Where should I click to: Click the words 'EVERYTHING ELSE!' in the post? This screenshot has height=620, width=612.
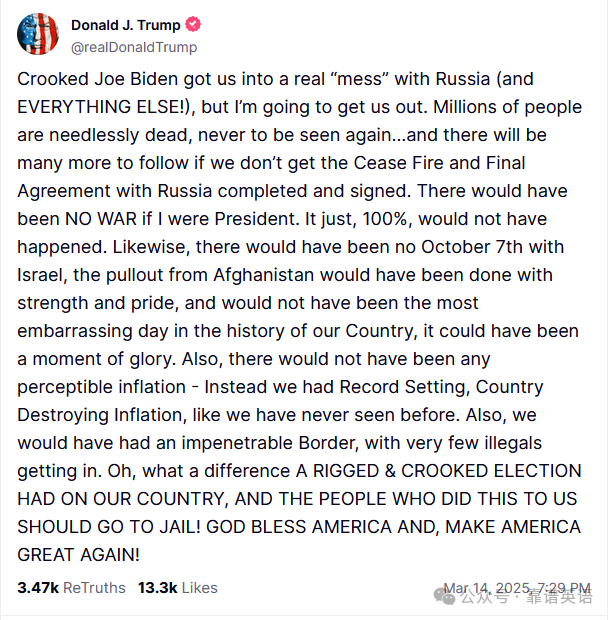click(x=104, y=107)
